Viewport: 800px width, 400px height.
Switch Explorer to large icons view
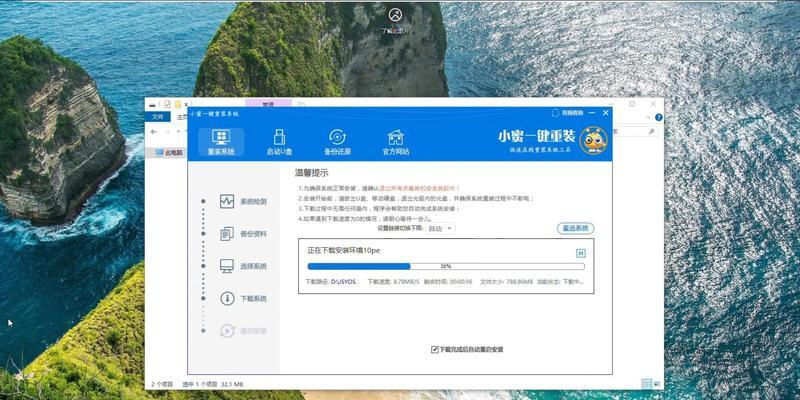coord(657,384)
